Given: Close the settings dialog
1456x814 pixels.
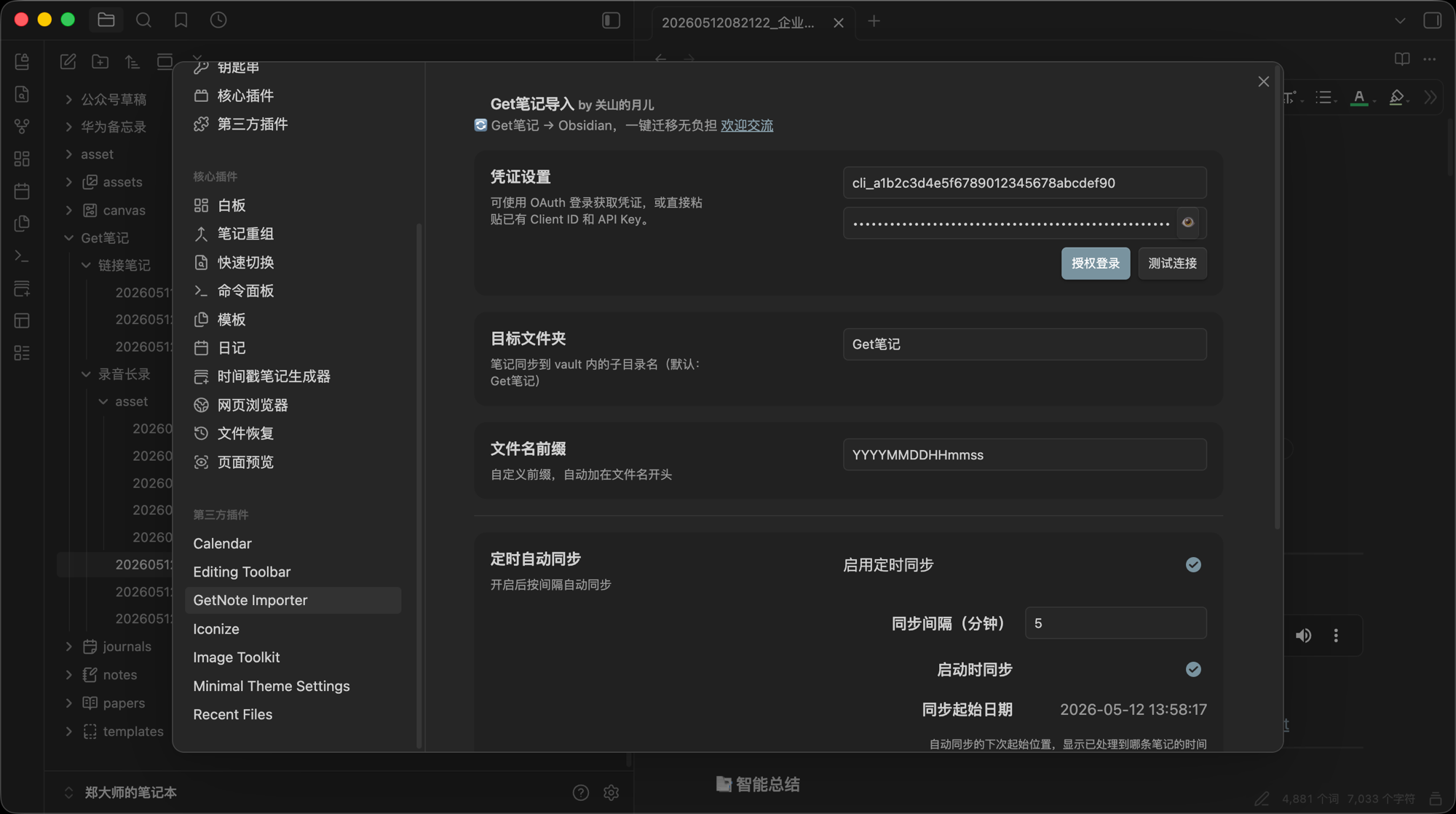Looking at the screenshot, I should [x=1263, y=82].
